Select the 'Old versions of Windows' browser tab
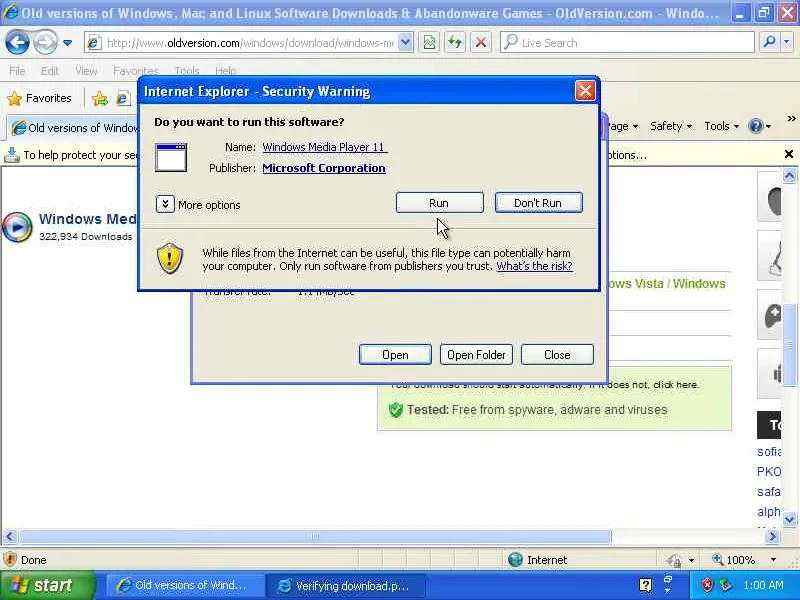Screen dimensions: 800x600 [x=74, y=128]
